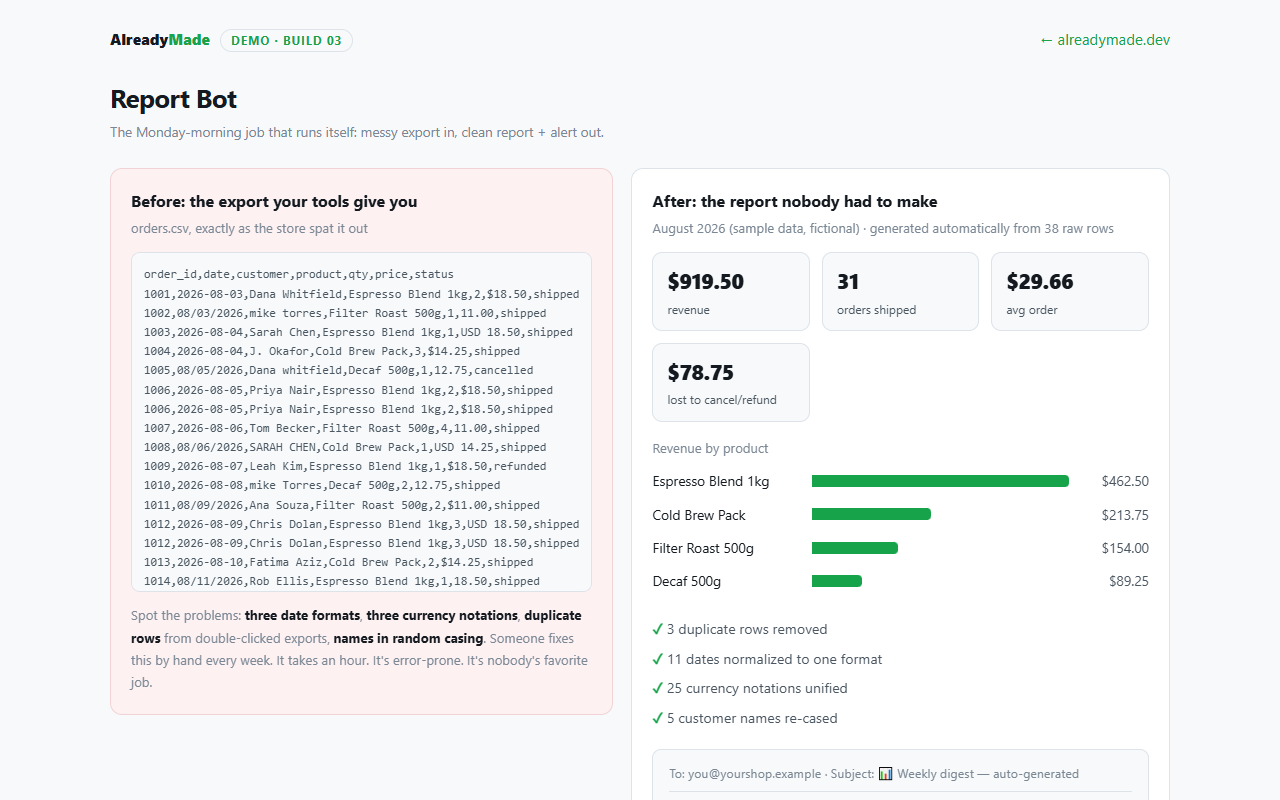The height and width of the screenshot is (800, 1280).
Task: Click the Filter Roast 500g revenue bar
Action: tap(855, 548)
